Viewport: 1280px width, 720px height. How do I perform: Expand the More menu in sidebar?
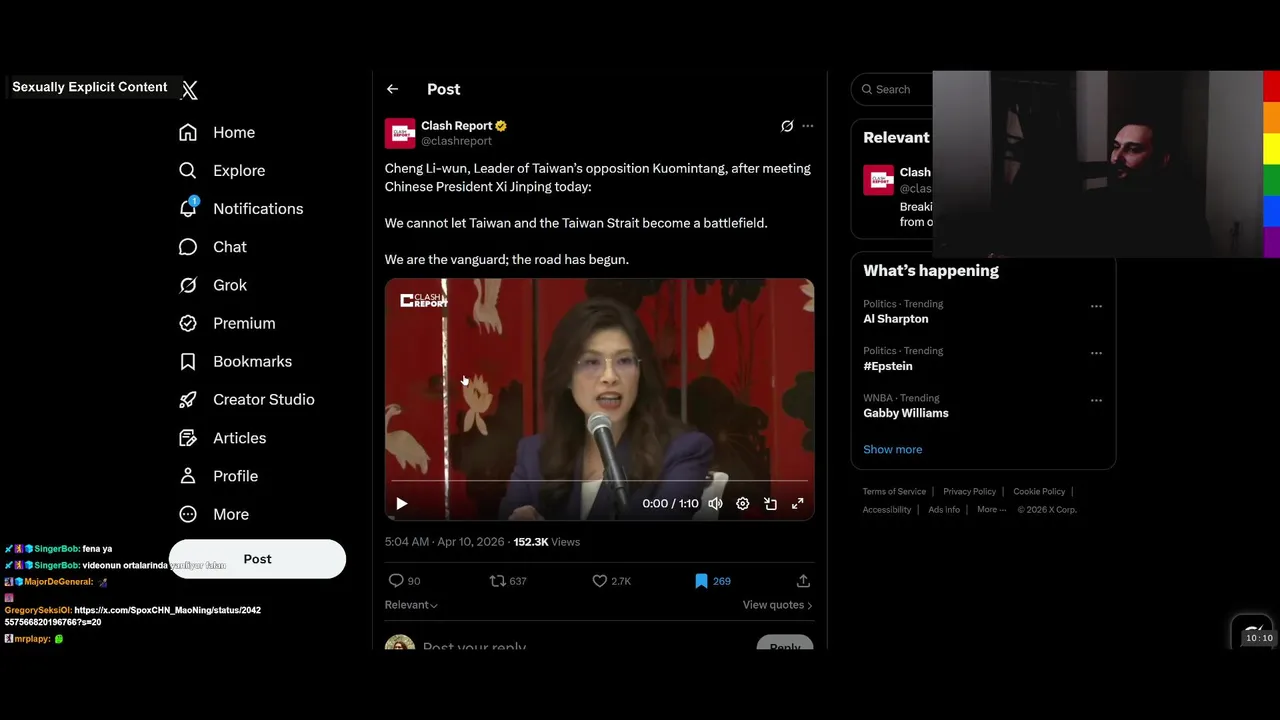tap(214, 514)
